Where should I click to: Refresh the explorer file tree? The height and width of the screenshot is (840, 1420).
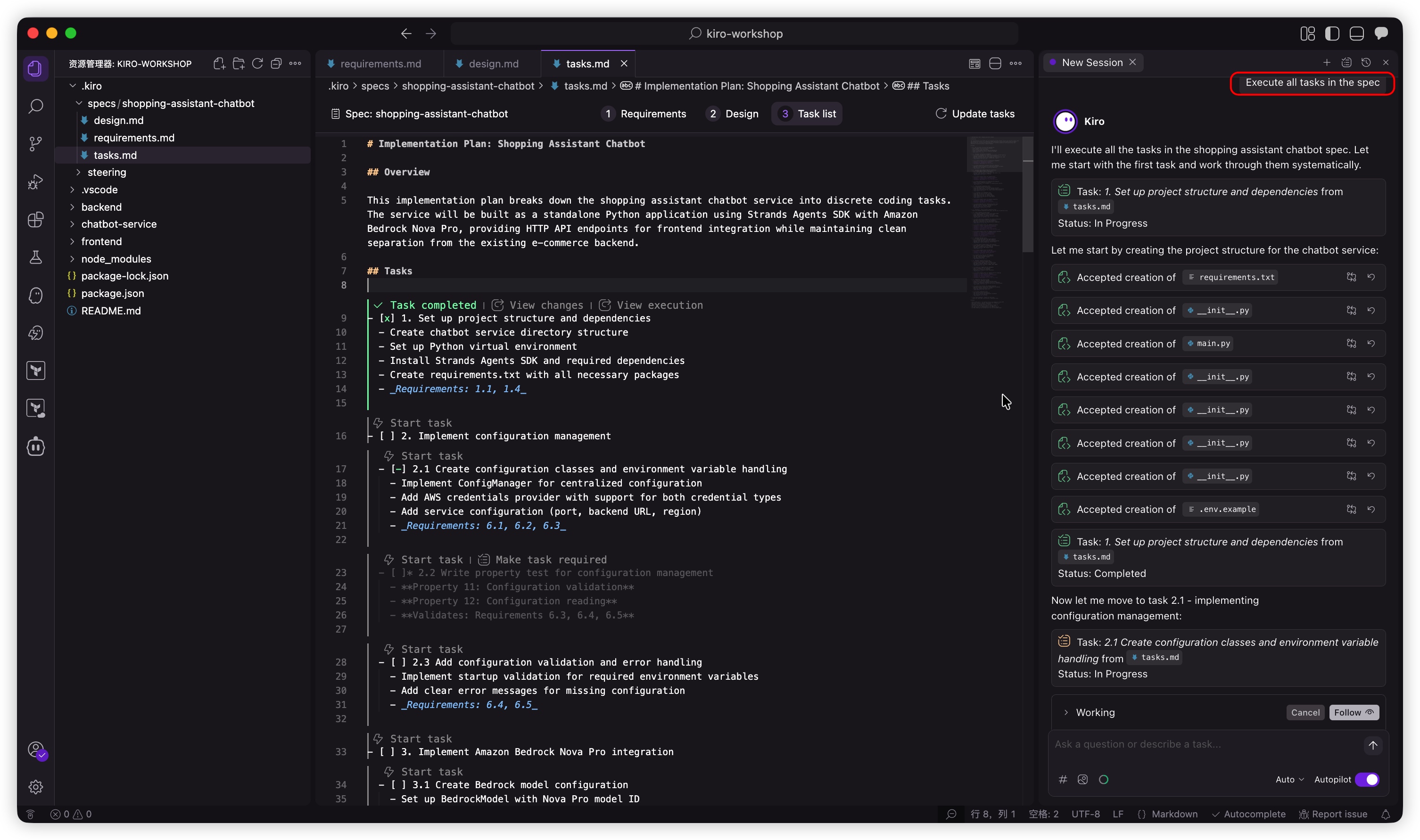(x=257, y=63)
